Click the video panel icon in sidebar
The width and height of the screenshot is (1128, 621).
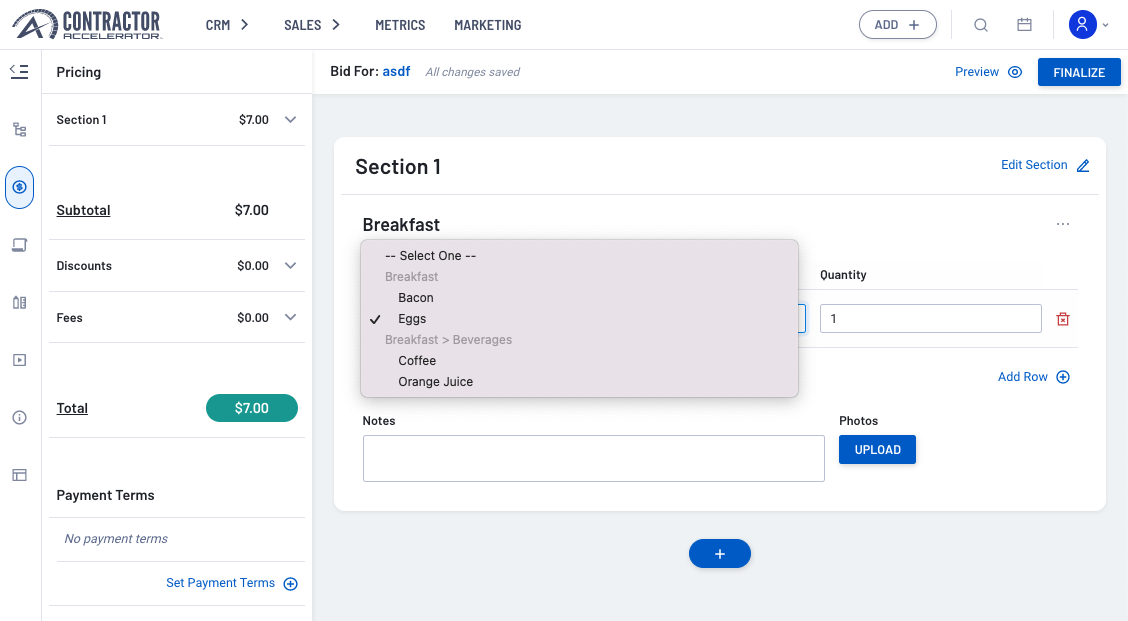coord(19,359)
